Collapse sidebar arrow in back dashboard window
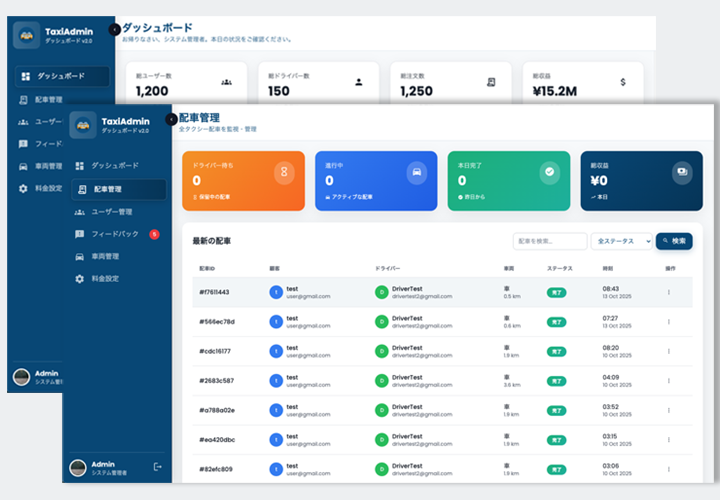Image resolution: width=720 pixels, height=500 pixels. [x=114, y=30]
